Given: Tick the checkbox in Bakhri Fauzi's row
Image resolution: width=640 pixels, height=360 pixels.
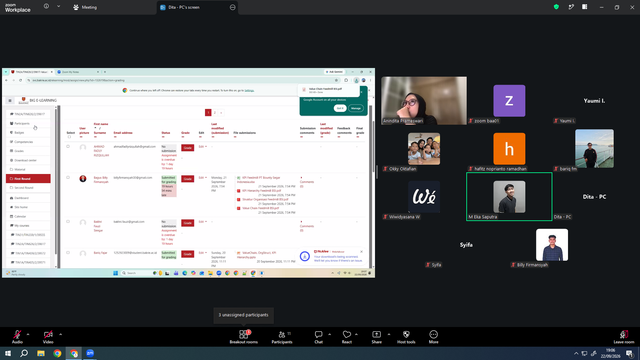Looking at the screenshot, I should [68, 222].
